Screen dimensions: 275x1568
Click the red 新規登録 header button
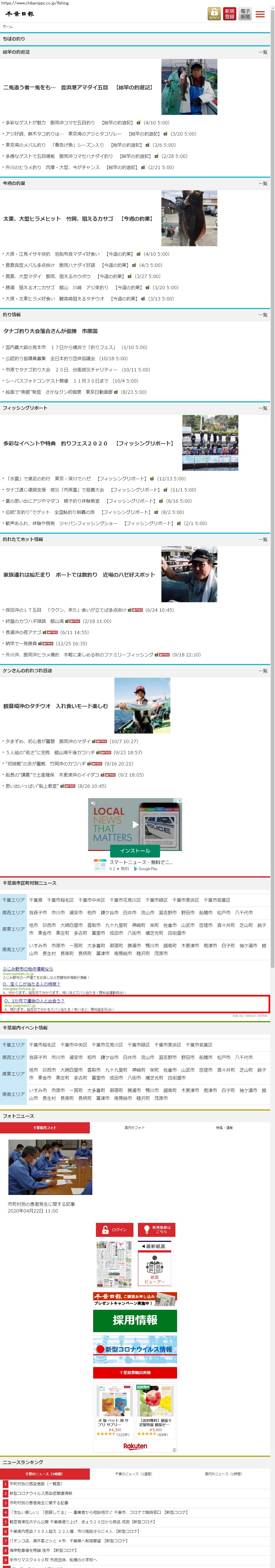[x=229, y=13]
